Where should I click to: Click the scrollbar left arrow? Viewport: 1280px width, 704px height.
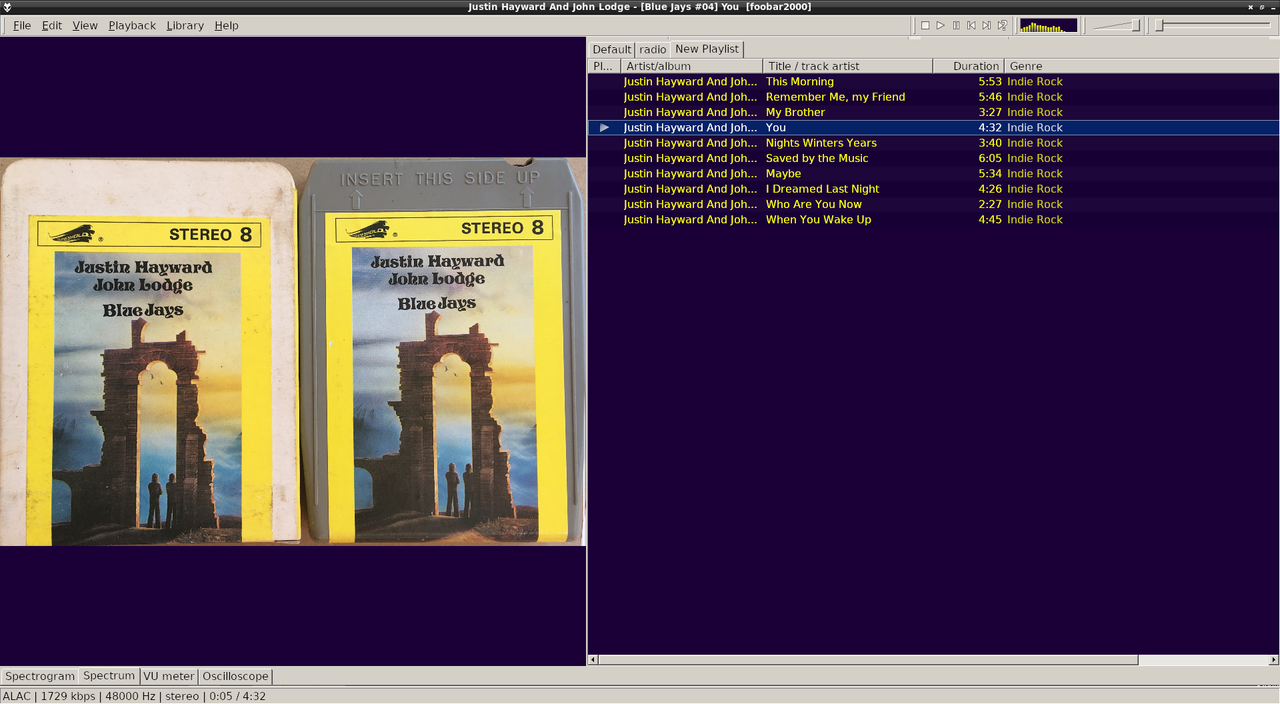pyautogui.click(x=593, y=660)
